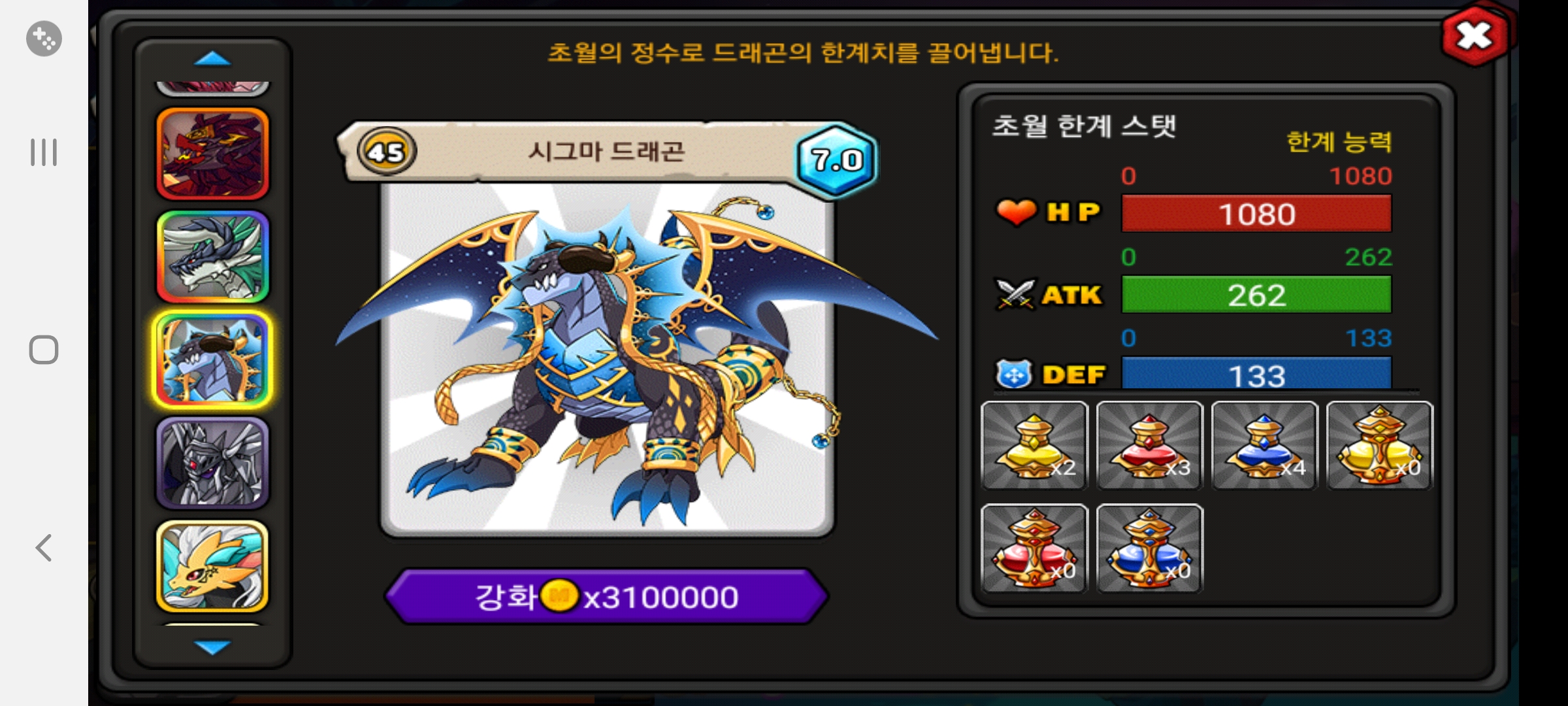The image size is (1568, 706).
Task: Tap the 7.0 blue hexagon grade badge
Action: pos(837,160)
